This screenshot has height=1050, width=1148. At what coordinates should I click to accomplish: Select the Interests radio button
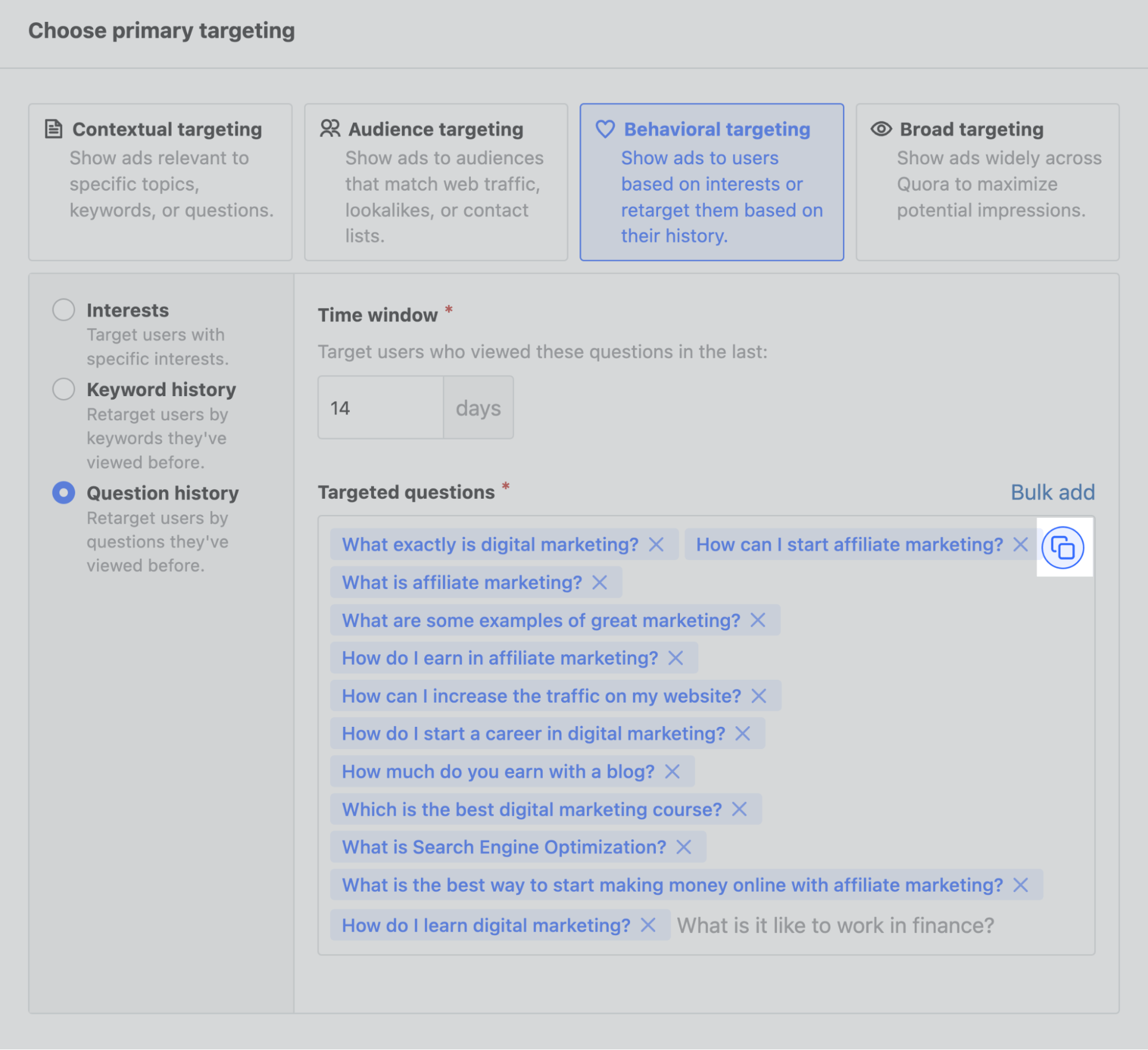pos(64,309)
